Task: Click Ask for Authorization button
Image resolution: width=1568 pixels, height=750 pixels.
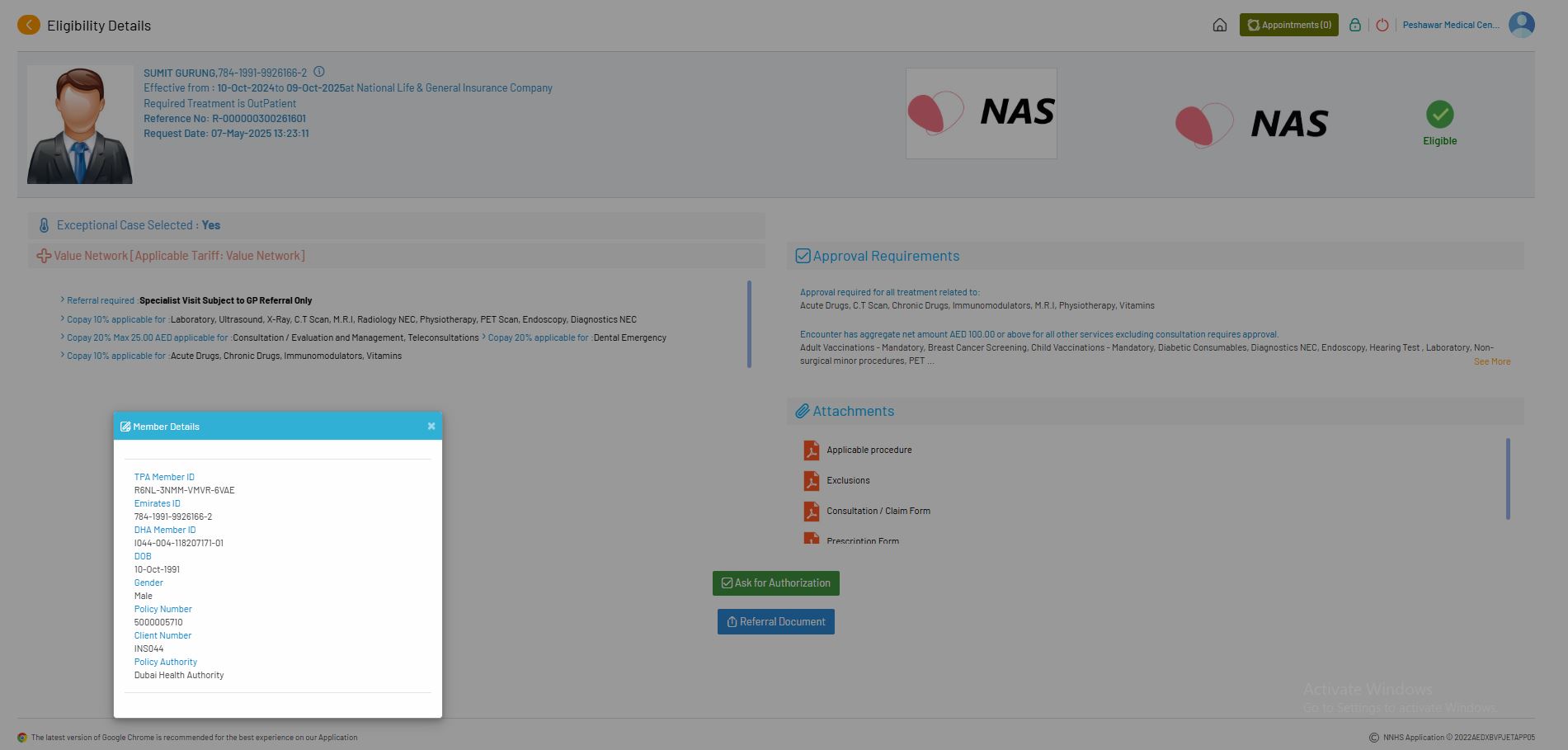Action: click(776, 583)
